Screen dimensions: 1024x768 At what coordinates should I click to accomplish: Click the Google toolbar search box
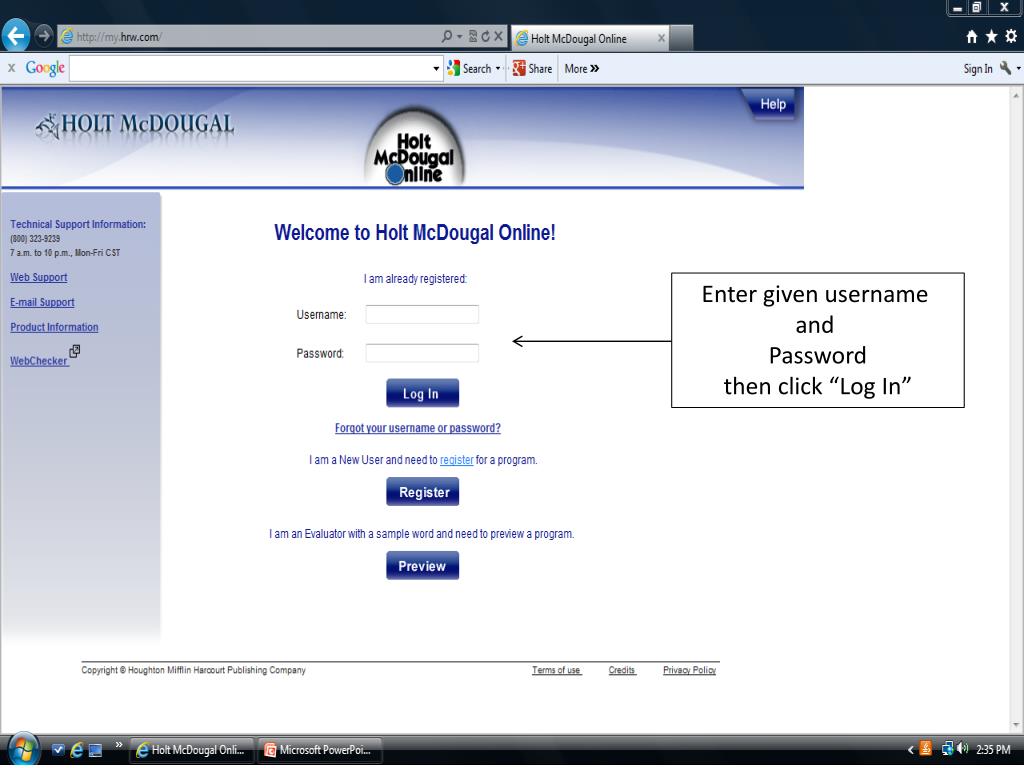(251, 69)
